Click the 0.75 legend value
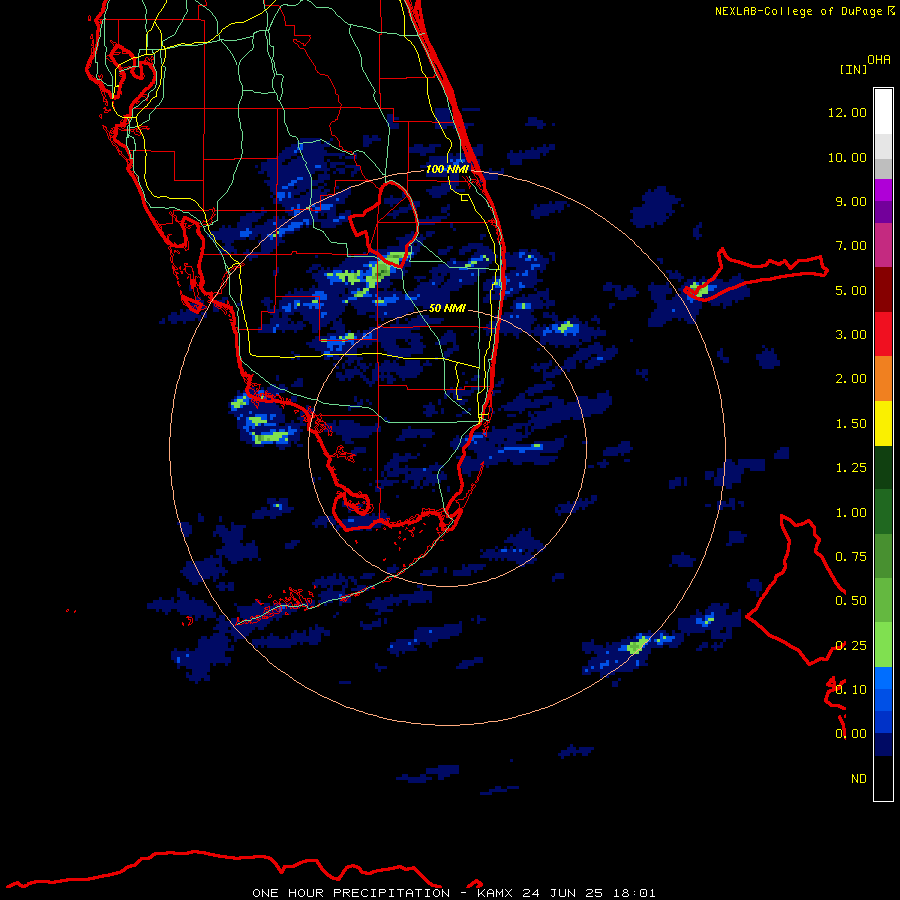The image size is (900, 900). point(851,557)
